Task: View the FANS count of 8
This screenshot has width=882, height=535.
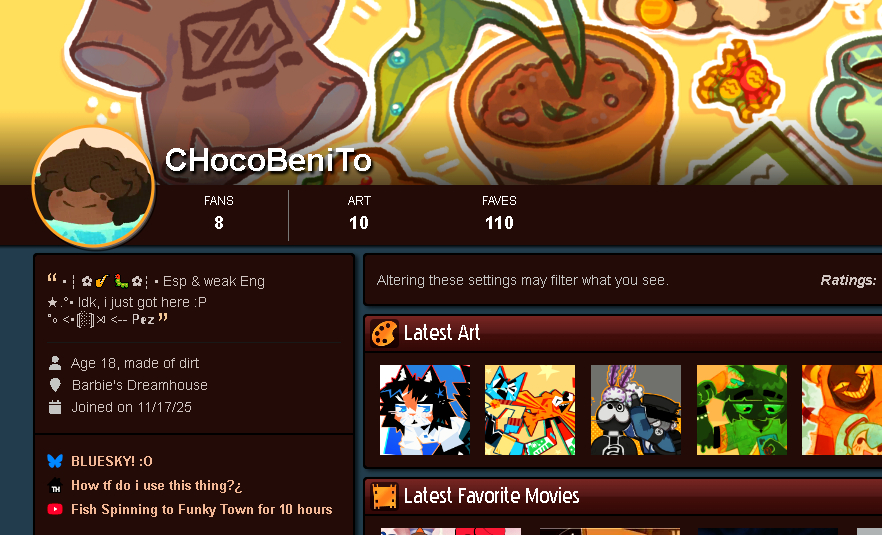Action: click(219, 214)
